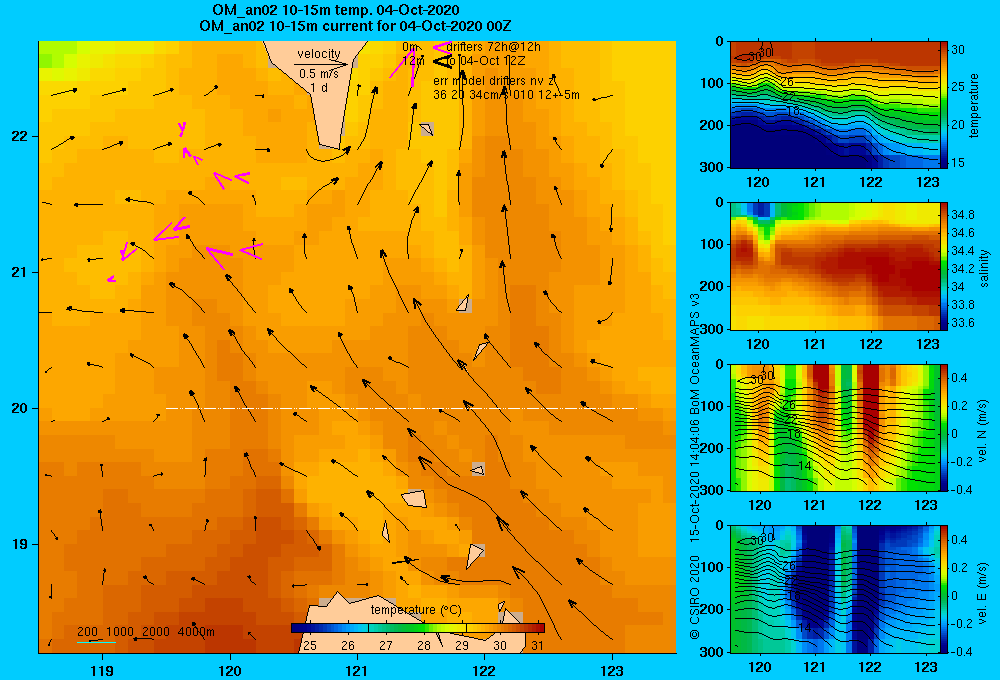Click depth label "300" on the salinity section

[x=712, y=329]
